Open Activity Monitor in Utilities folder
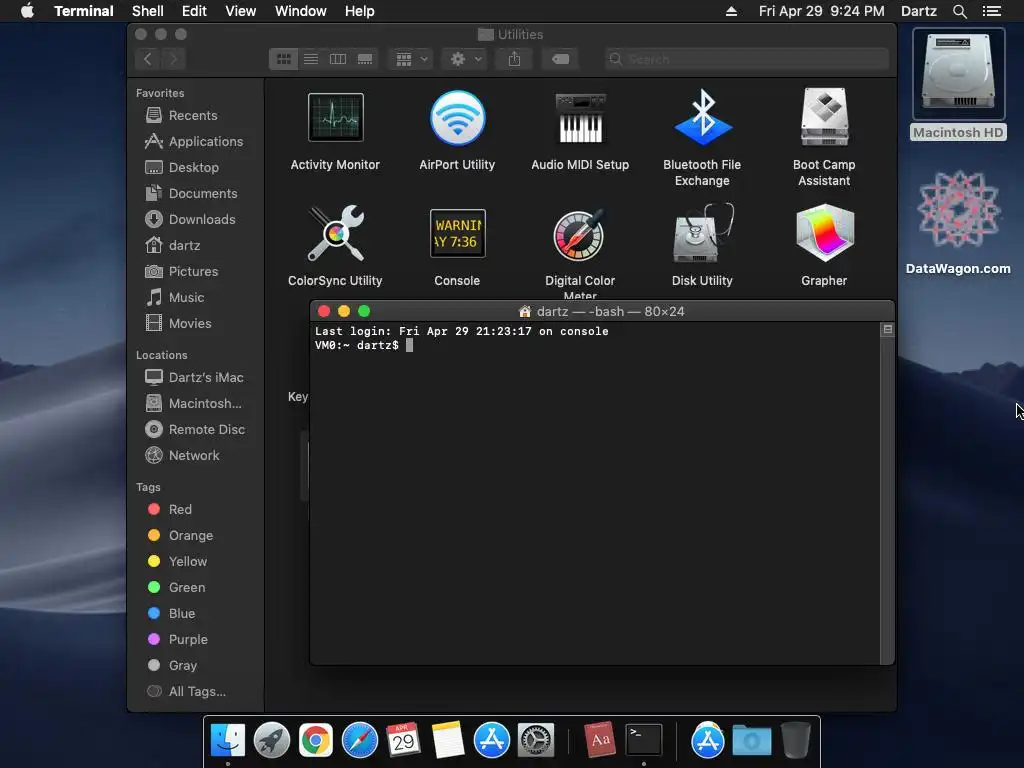 (335, 118)
